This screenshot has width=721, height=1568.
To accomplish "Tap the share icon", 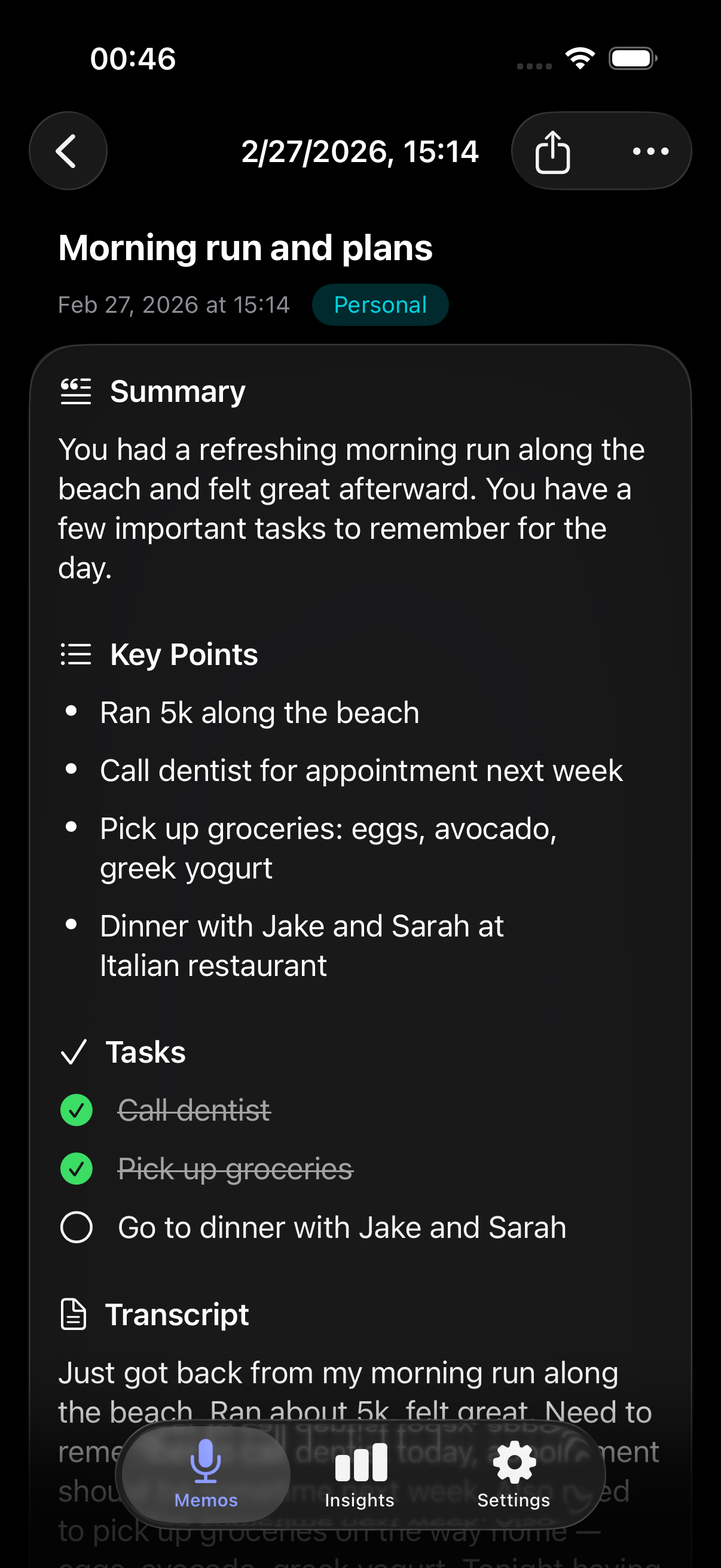I will [x=552, y=151].
